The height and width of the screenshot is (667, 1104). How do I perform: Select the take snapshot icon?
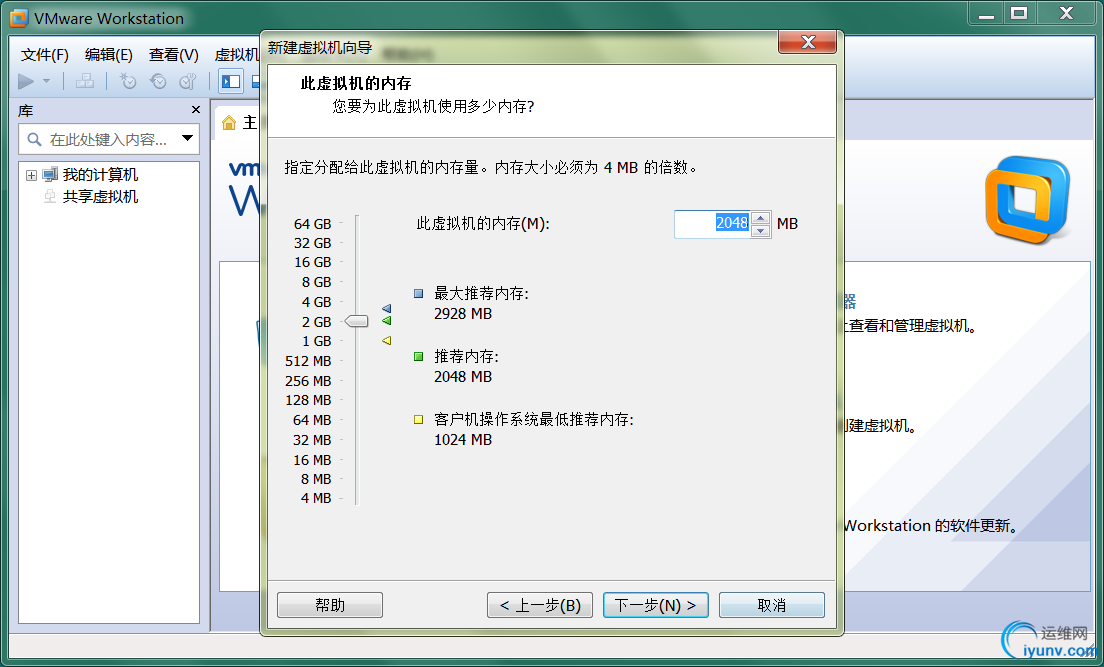(128, 81)
